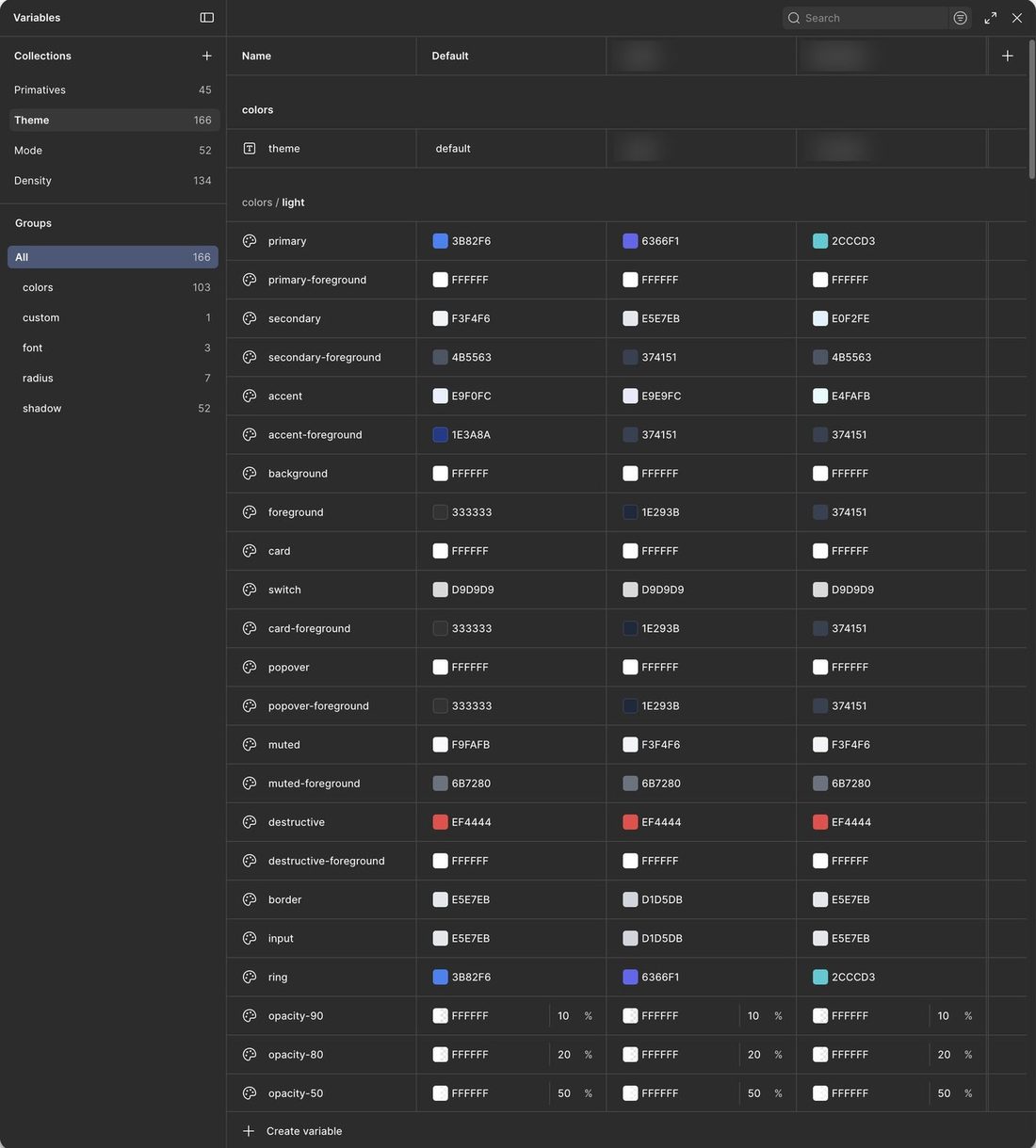Image resolution: width=1036 pixels, height=1148 pixels.
Task: Click the palette icon for foreground row
Action: pos(250,512)
